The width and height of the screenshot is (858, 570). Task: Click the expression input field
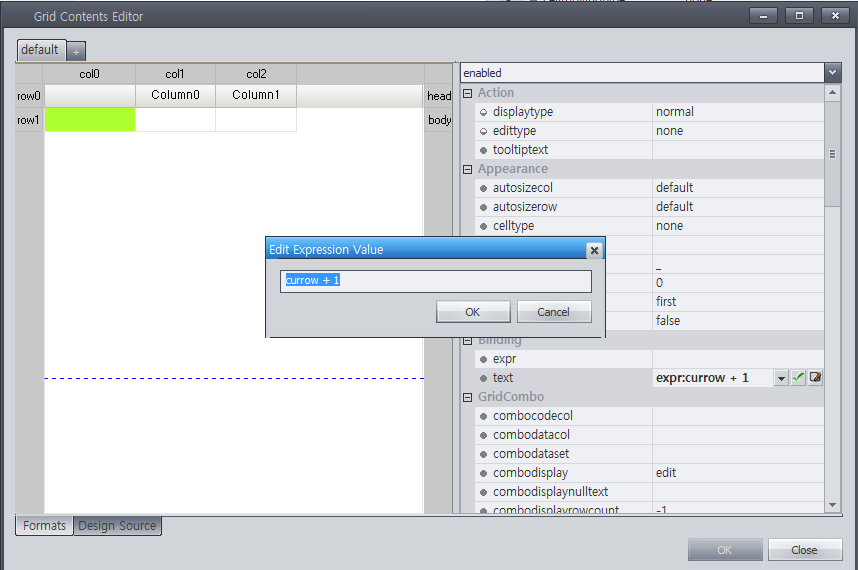[x=436, y=281]
